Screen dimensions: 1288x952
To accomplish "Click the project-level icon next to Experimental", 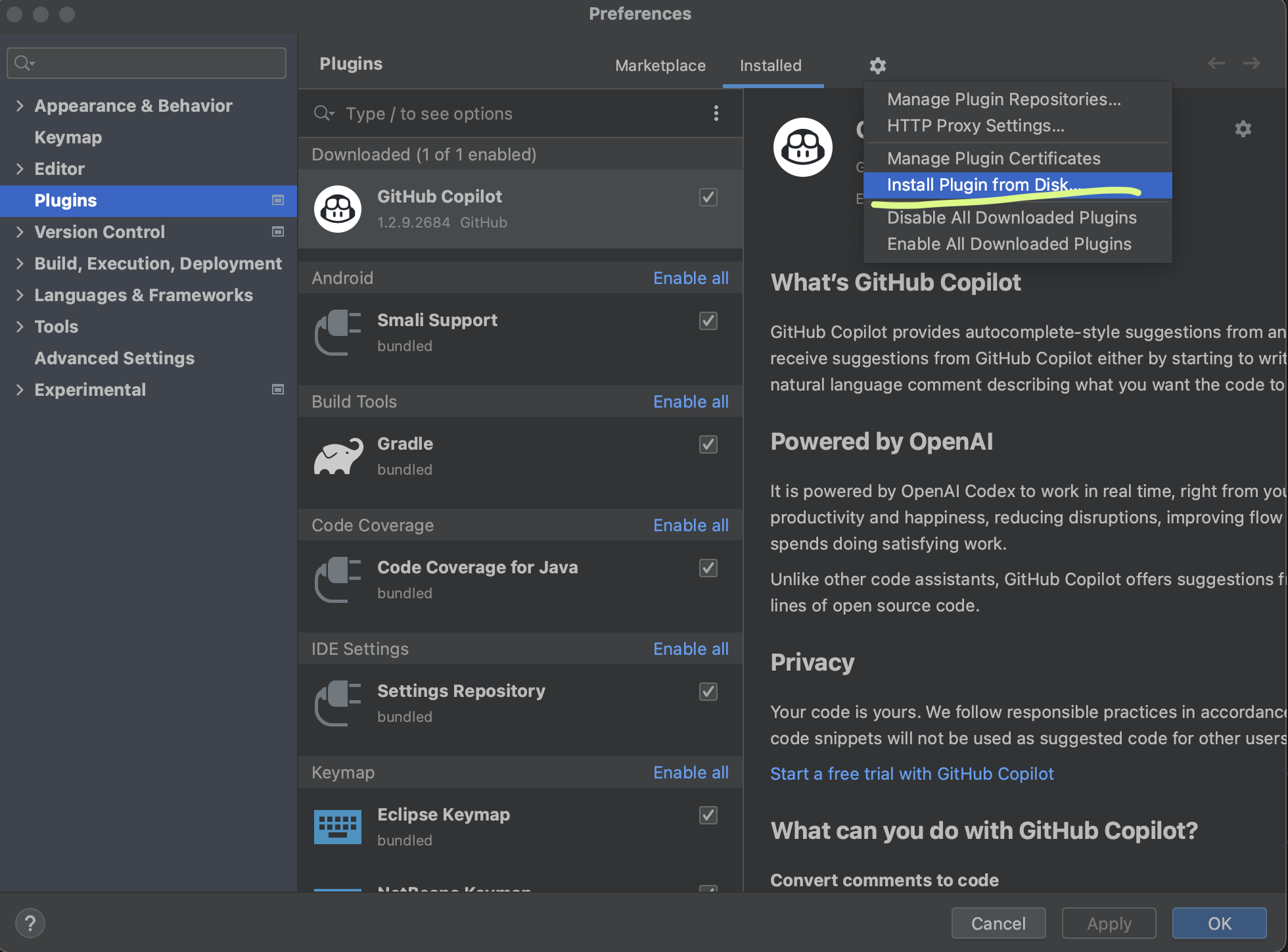I will (278, 389).
